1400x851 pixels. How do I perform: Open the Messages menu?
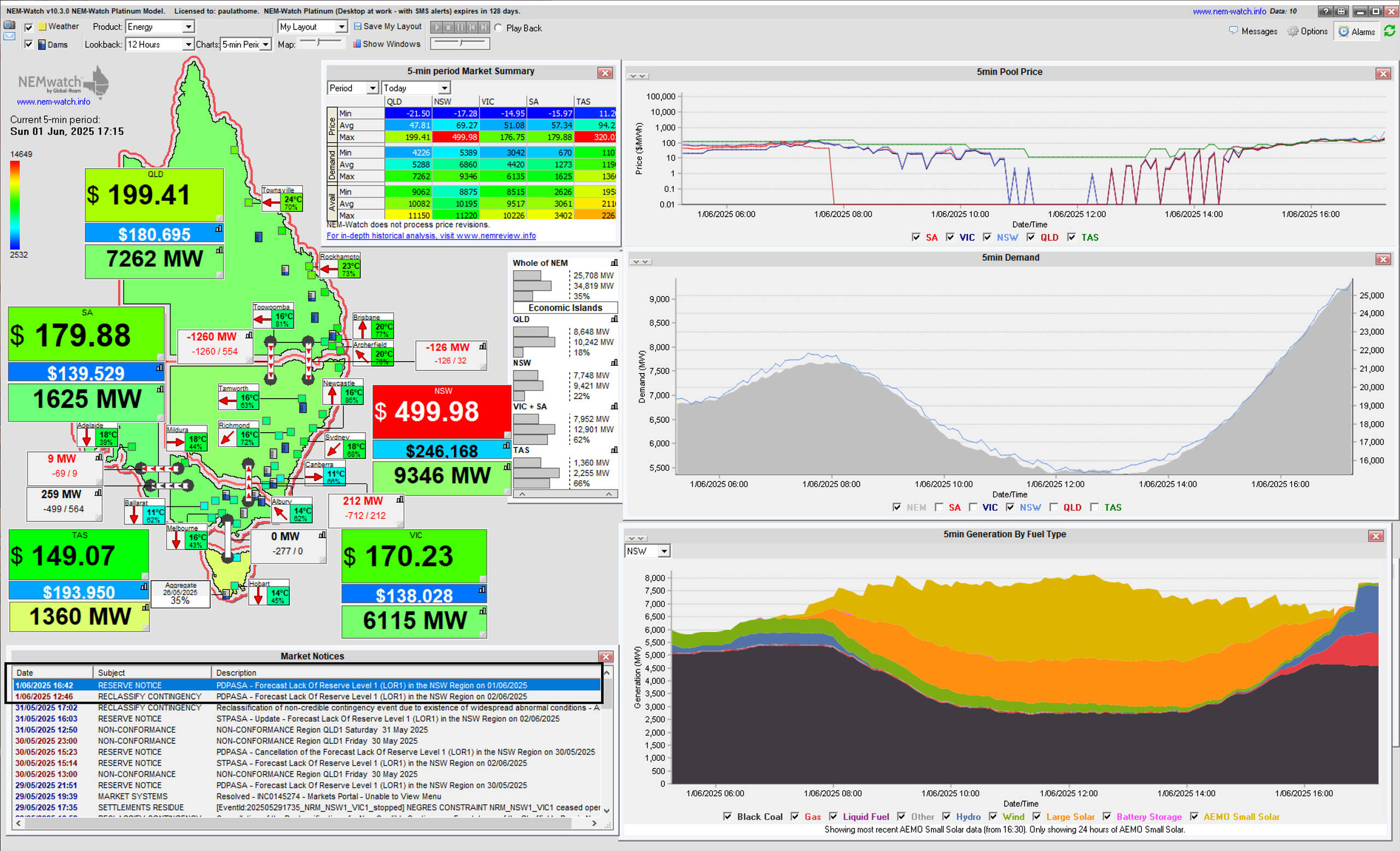[1253, 31]
